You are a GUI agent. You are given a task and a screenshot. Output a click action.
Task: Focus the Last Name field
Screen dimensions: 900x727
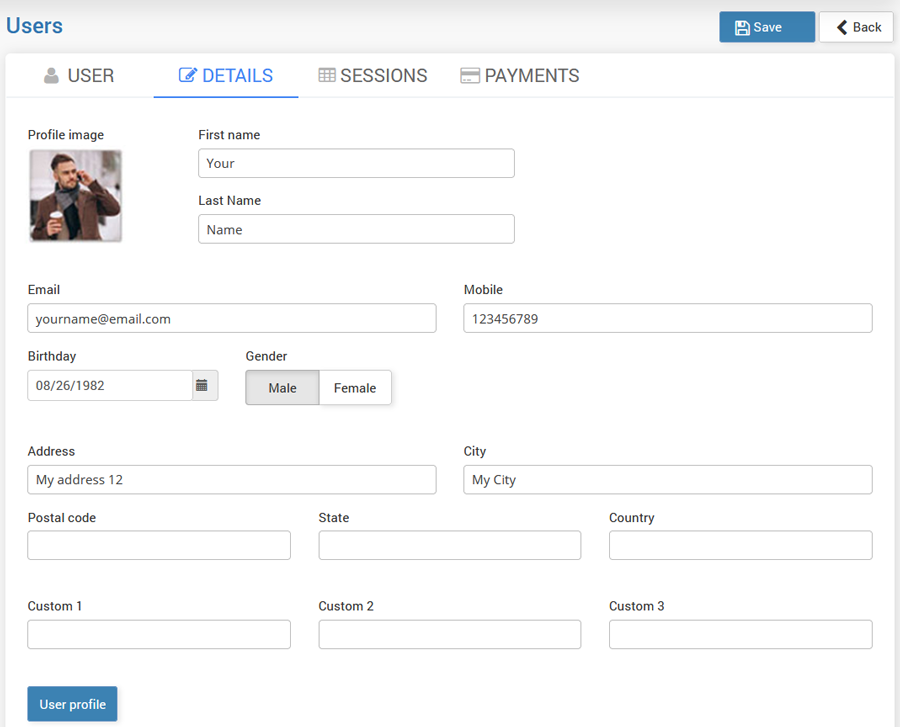[x=356, y=229]
